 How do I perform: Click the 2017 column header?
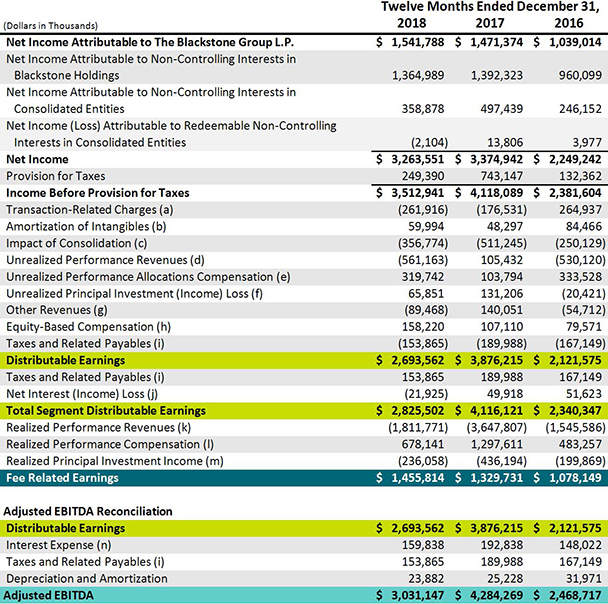pyautogui.click(x=490, y=23)
